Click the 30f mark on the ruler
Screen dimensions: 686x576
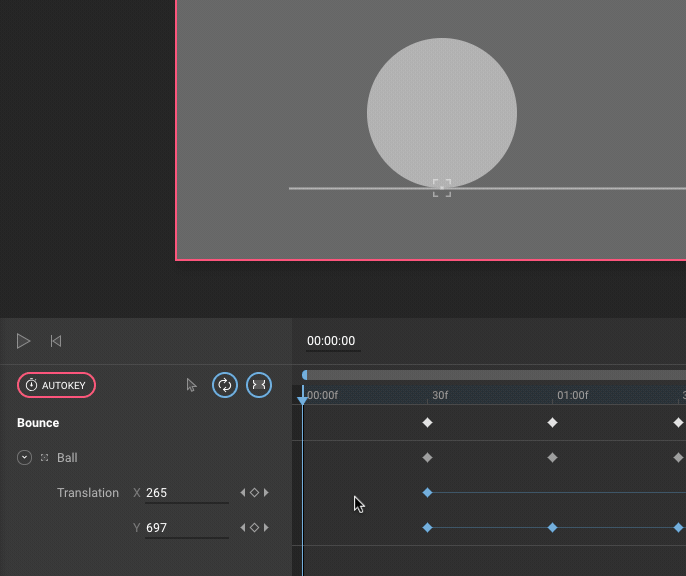440,395
